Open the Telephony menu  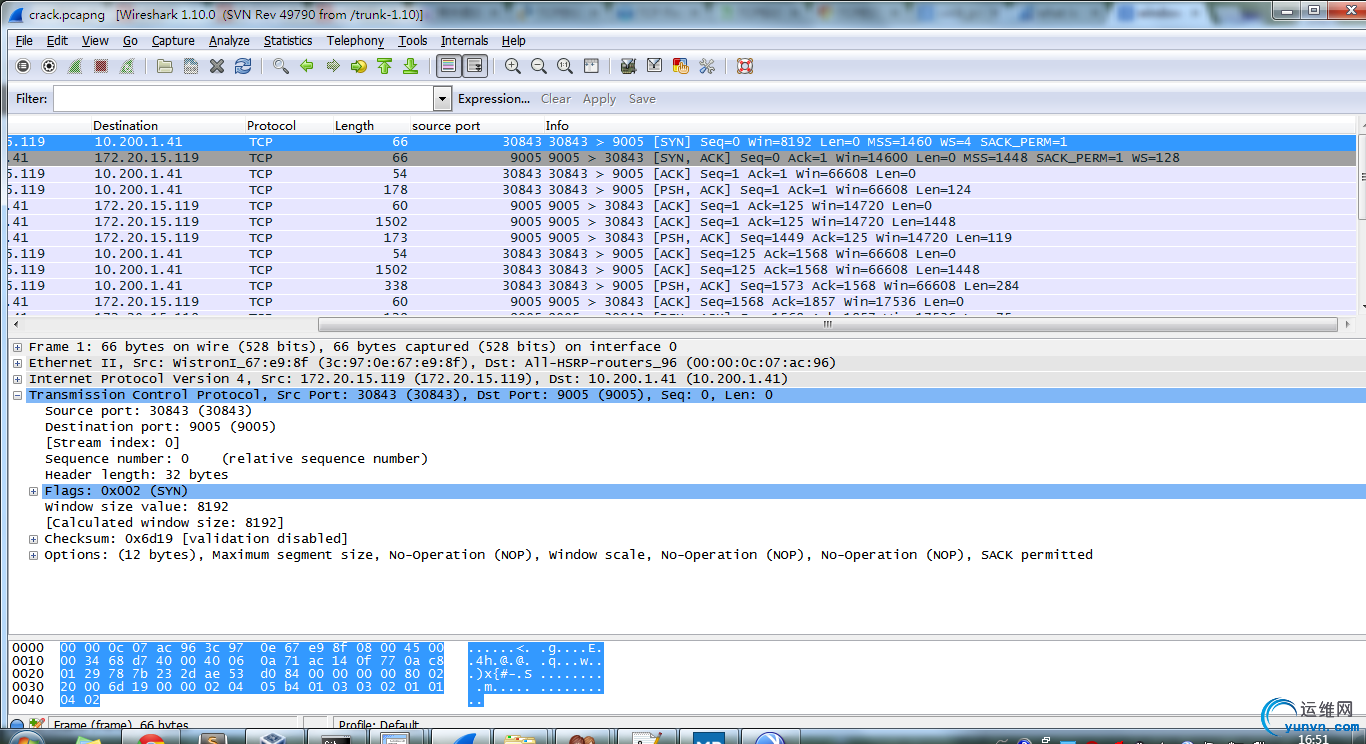(355, 41)
